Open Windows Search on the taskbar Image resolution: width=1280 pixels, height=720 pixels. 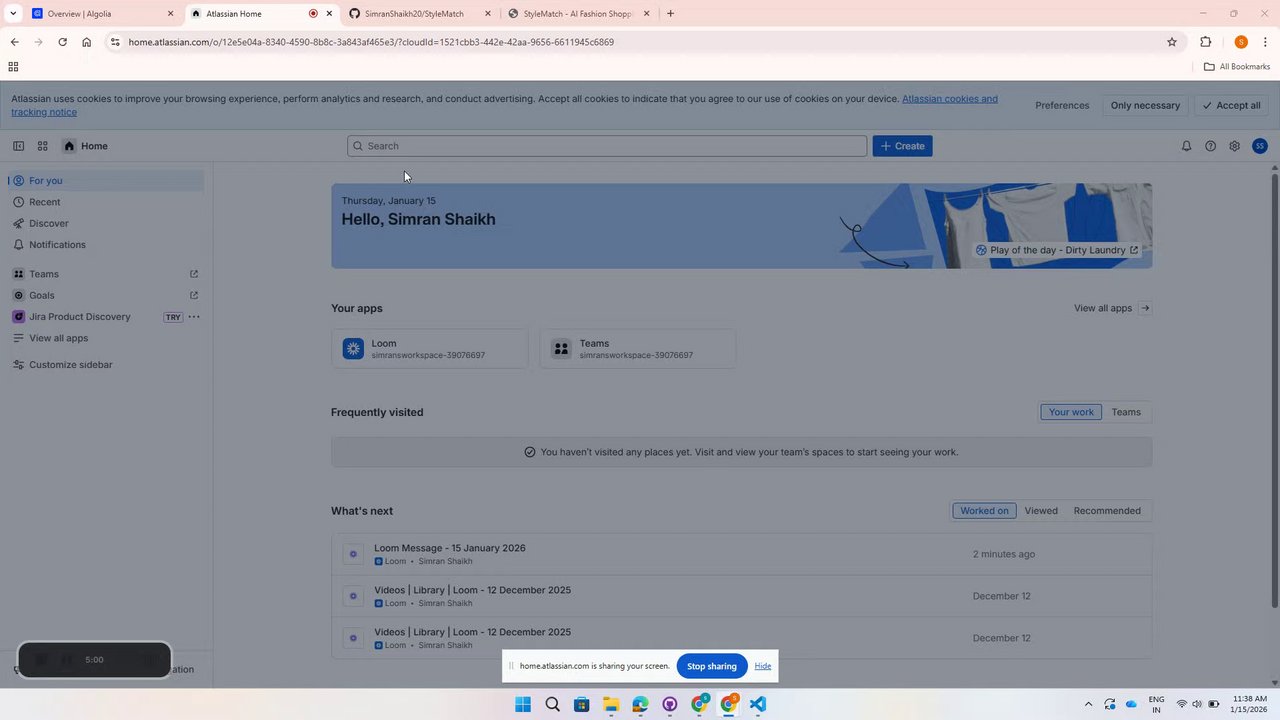(x=552, y=704)
